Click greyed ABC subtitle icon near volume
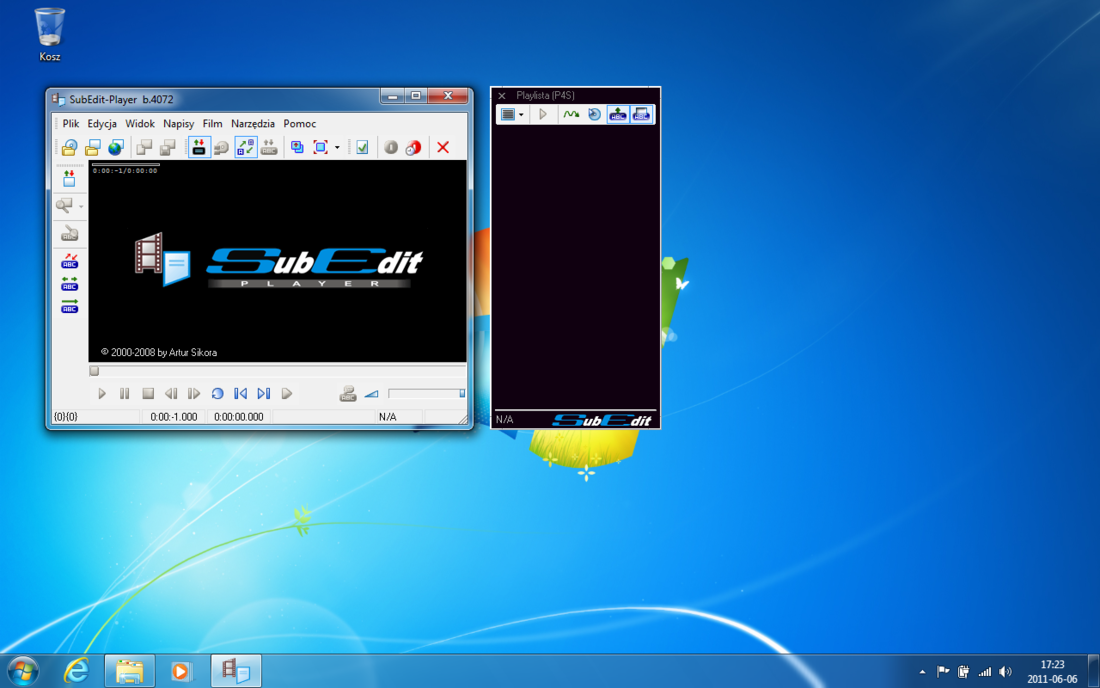 (348, 394)
